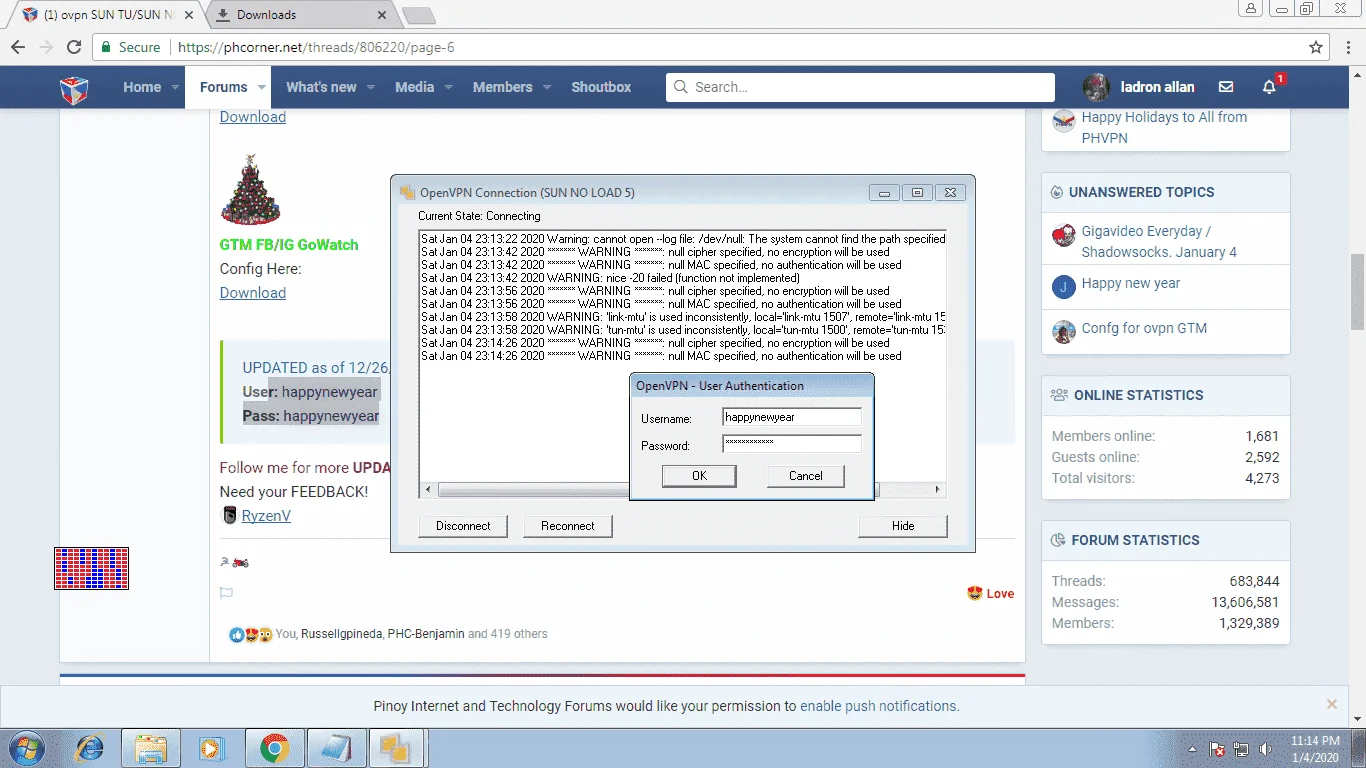The image size is (1366, 768).
Task: Open reactions list '419 others'
Action: pyautogui.click(x=517, y=634)
